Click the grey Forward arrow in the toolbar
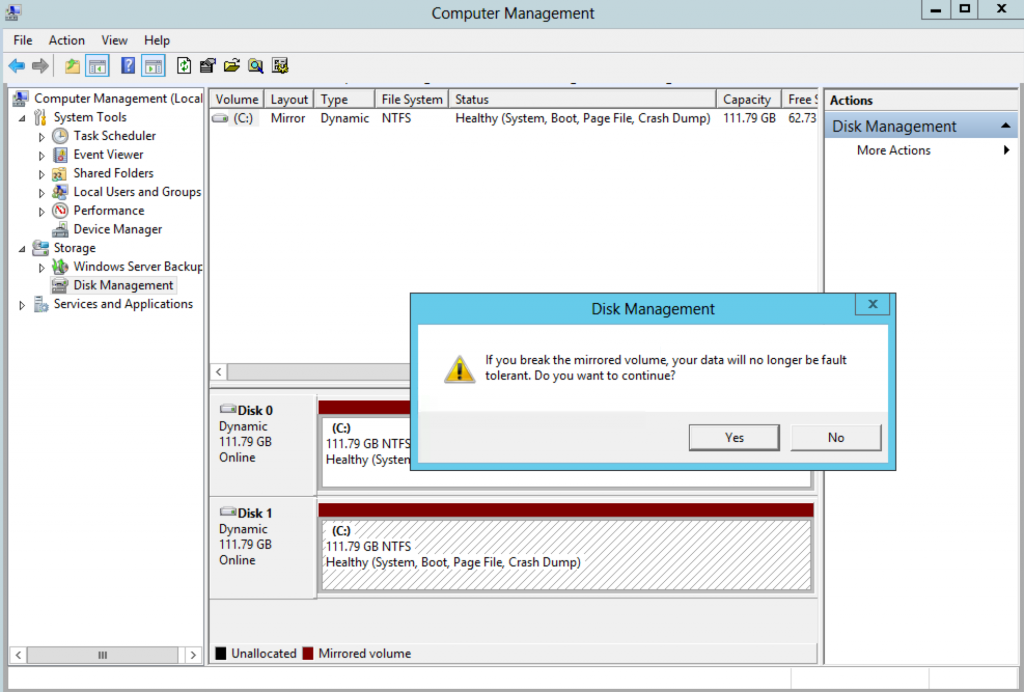This screenshot has height=692, width=1024. [x=40, y=66]
